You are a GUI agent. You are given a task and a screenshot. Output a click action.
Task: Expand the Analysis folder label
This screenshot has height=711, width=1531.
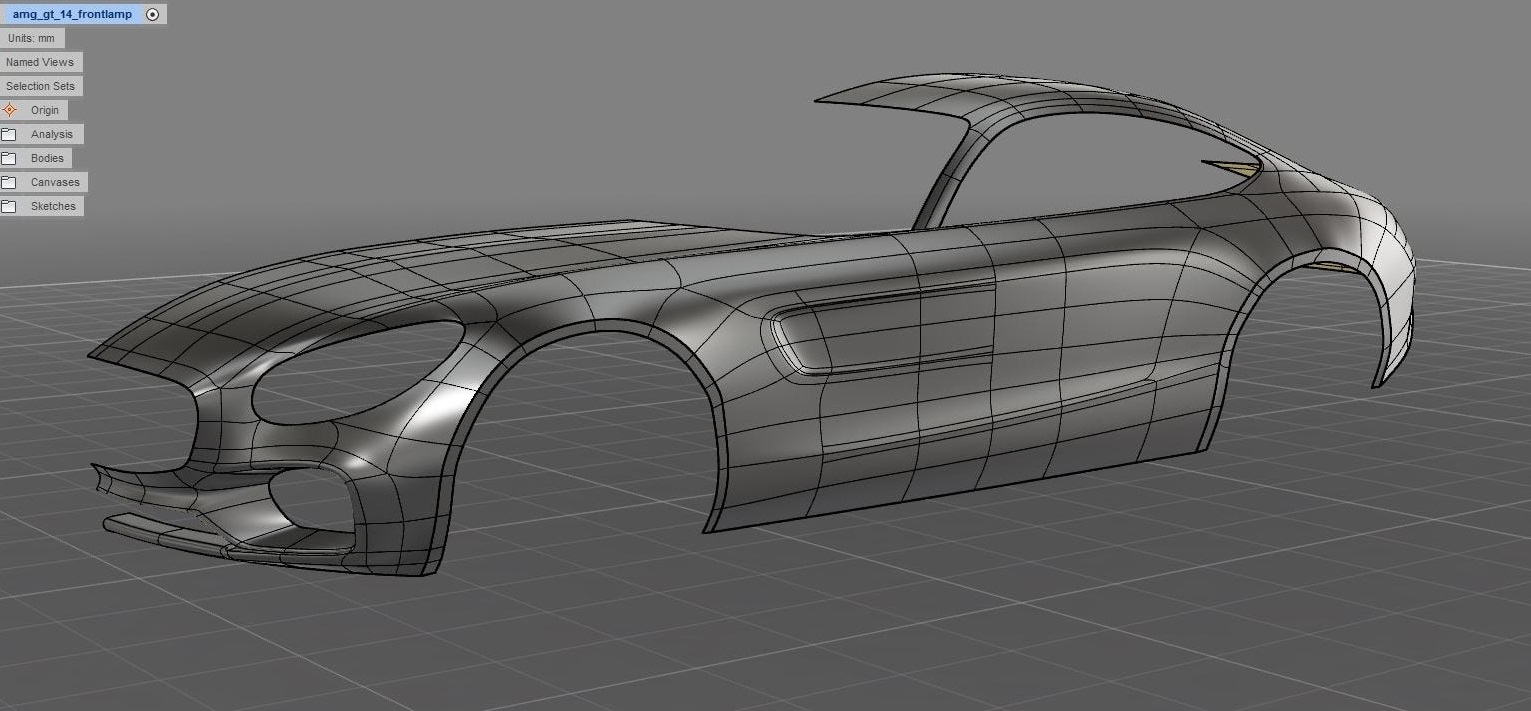point(52,134)
